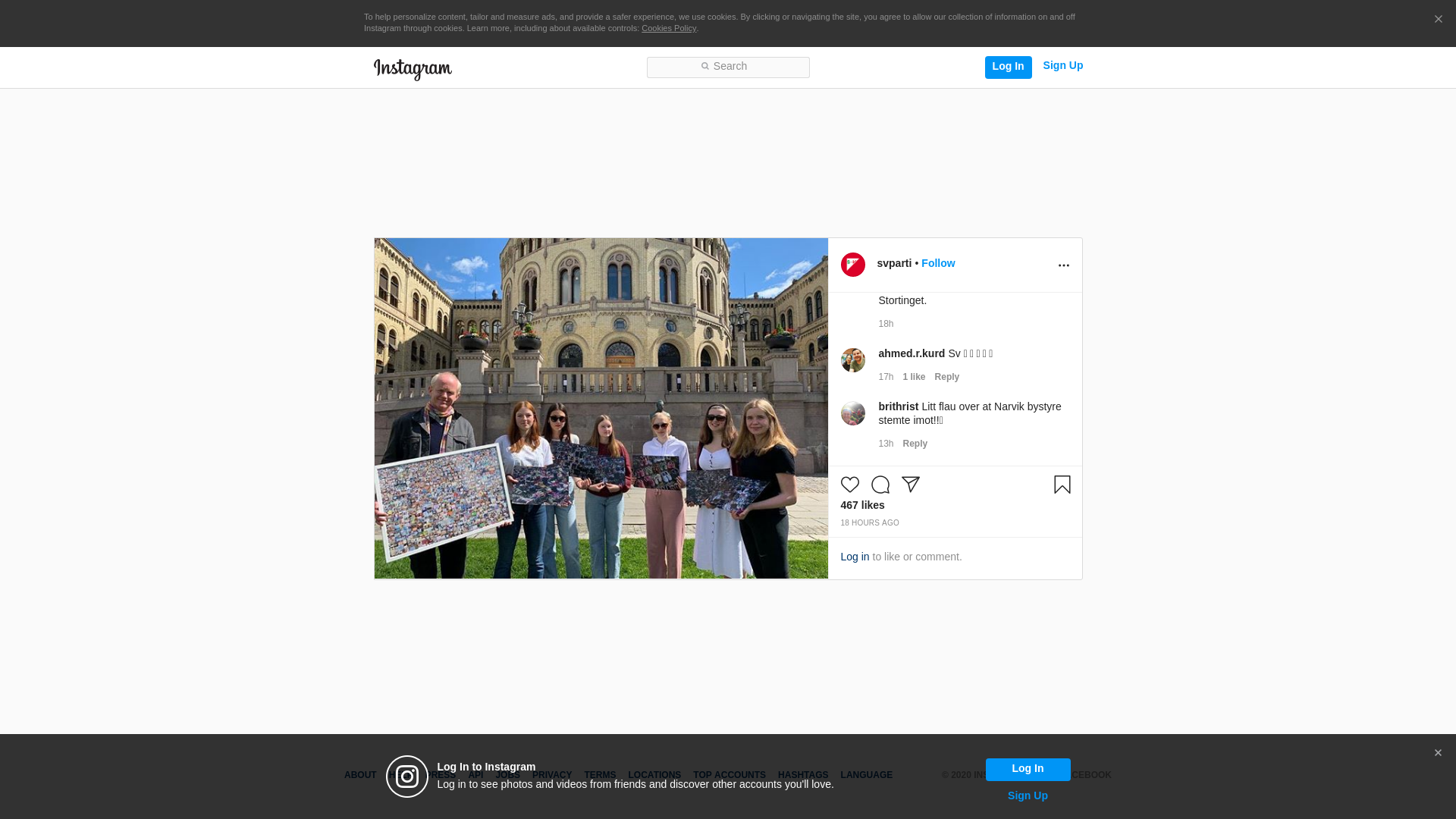The image size is (1456, 819).
Task: Click the 13h comment timestamp
Action: [x=886, y=444]
